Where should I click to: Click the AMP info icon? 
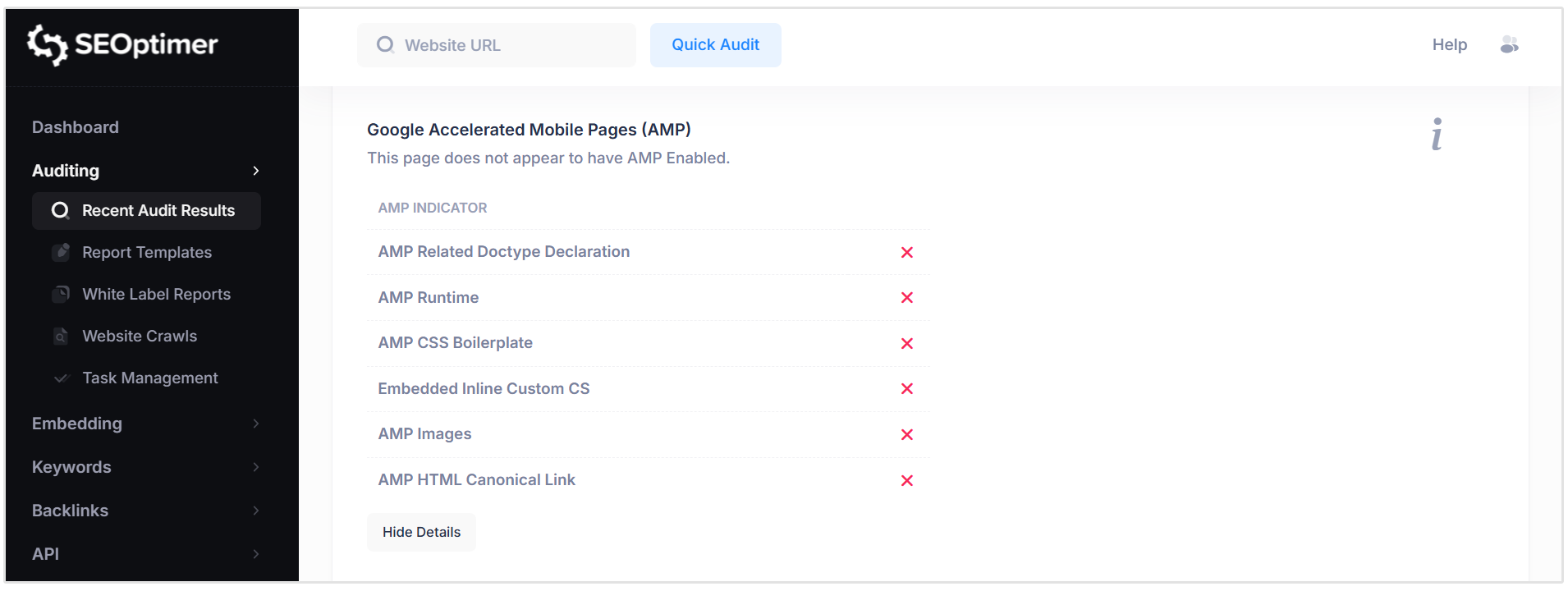coord(1437,135)
